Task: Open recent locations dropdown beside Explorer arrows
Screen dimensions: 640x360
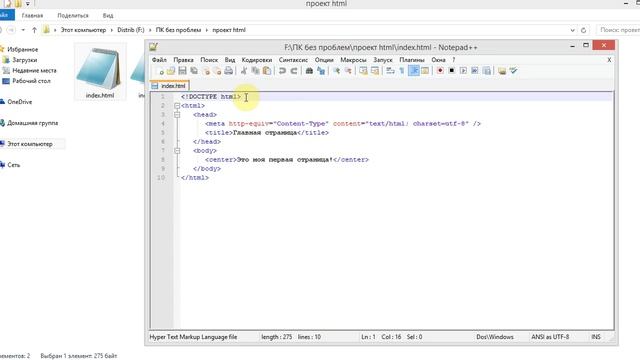Action: (x=23, y=30)
